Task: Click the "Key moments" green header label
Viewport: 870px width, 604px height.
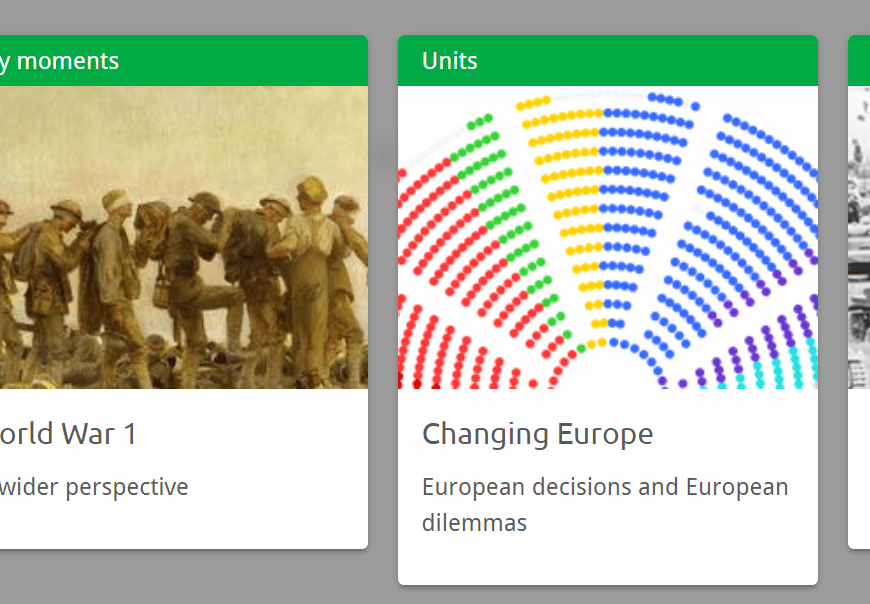Action: click(59, 61)
